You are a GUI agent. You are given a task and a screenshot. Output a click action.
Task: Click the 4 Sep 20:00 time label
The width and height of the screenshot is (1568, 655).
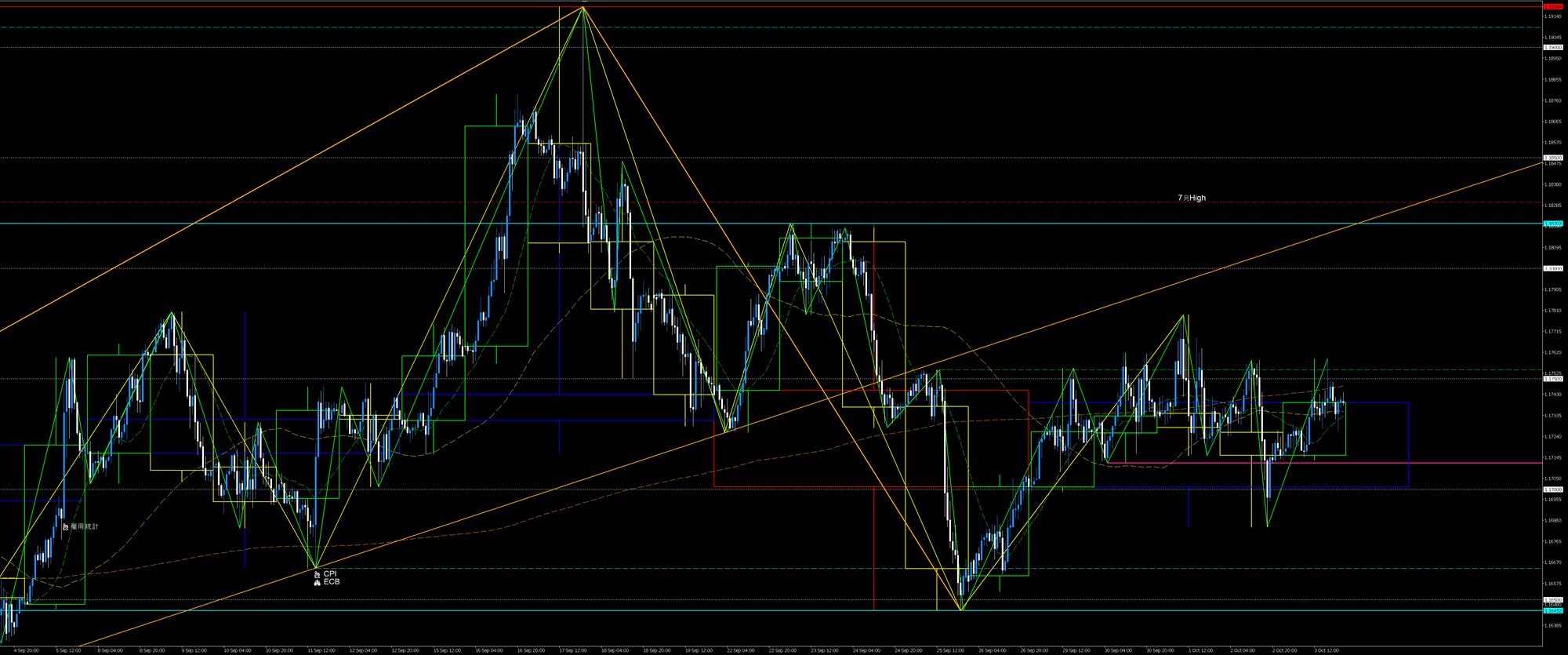[27, 650]
